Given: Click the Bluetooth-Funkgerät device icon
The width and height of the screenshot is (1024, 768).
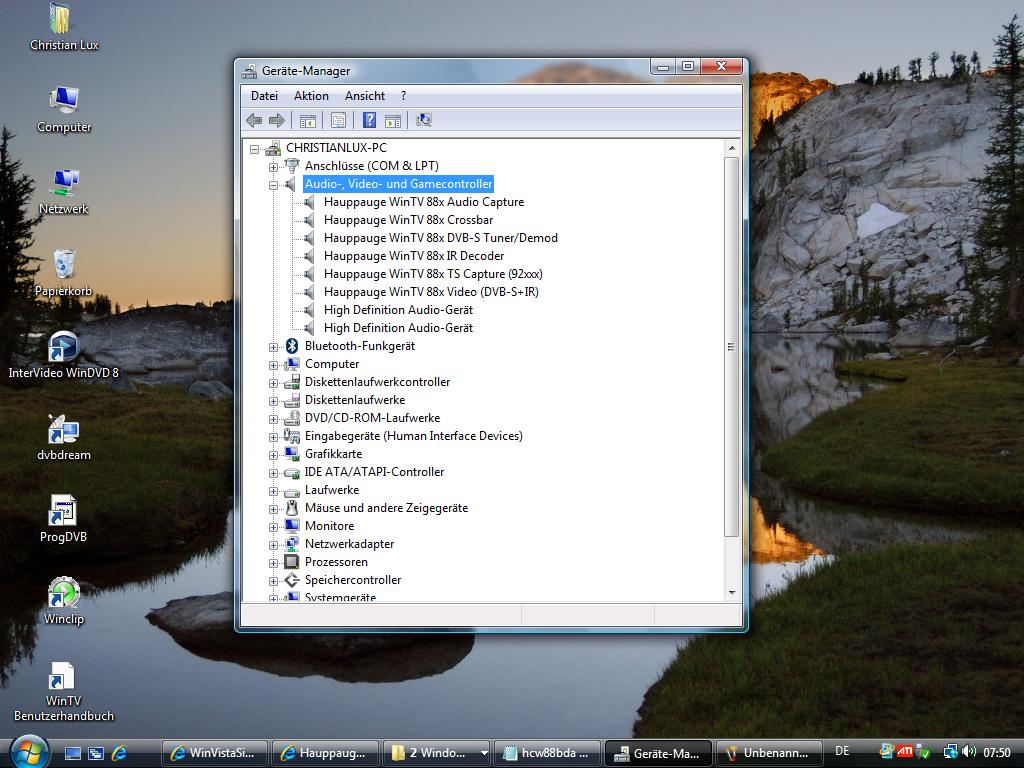Looking at the screenshot, I should [x=292, y=346].
